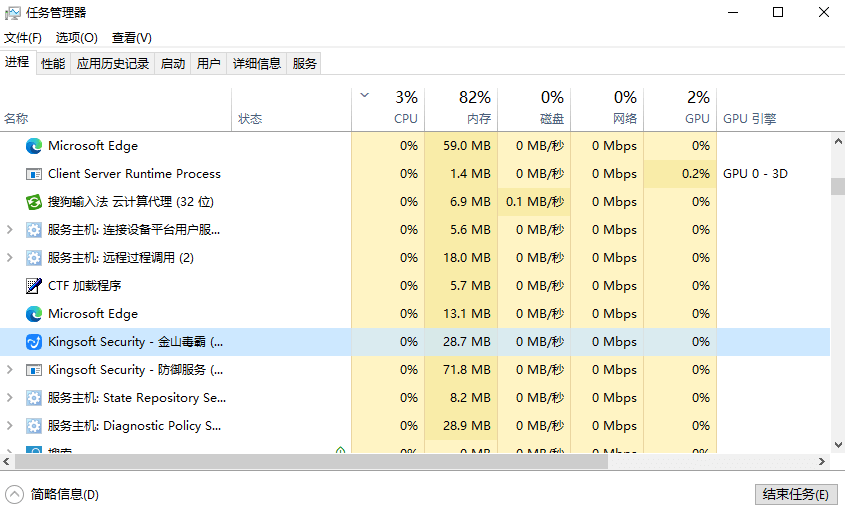Click the vertical scrollbar down arrow
Viewport: 845px width, 519px height.
tap(837, 446)
